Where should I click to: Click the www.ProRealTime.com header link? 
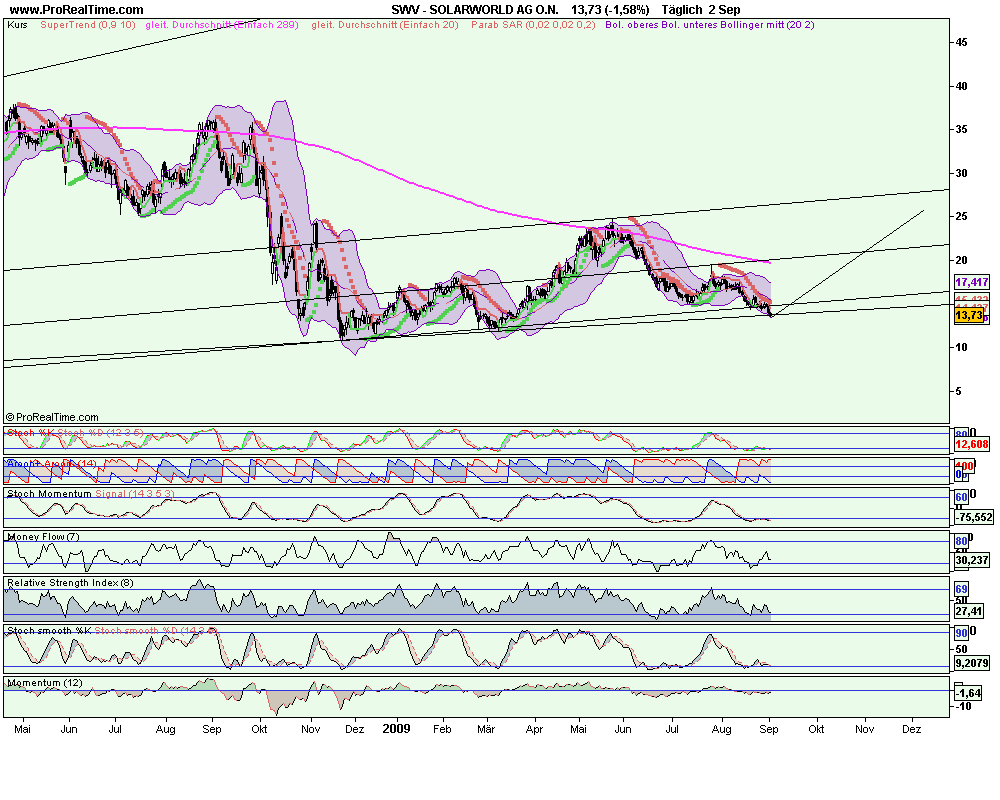[77, 10]
